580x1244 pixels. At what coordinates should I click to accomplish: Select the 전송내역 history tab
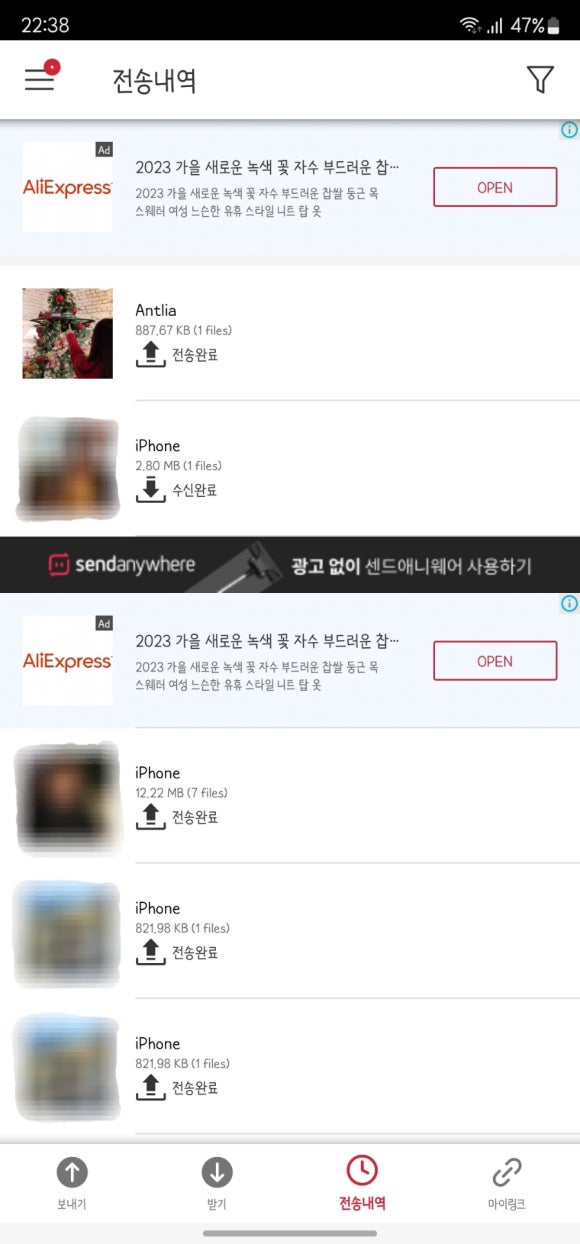coord(362,1184)
